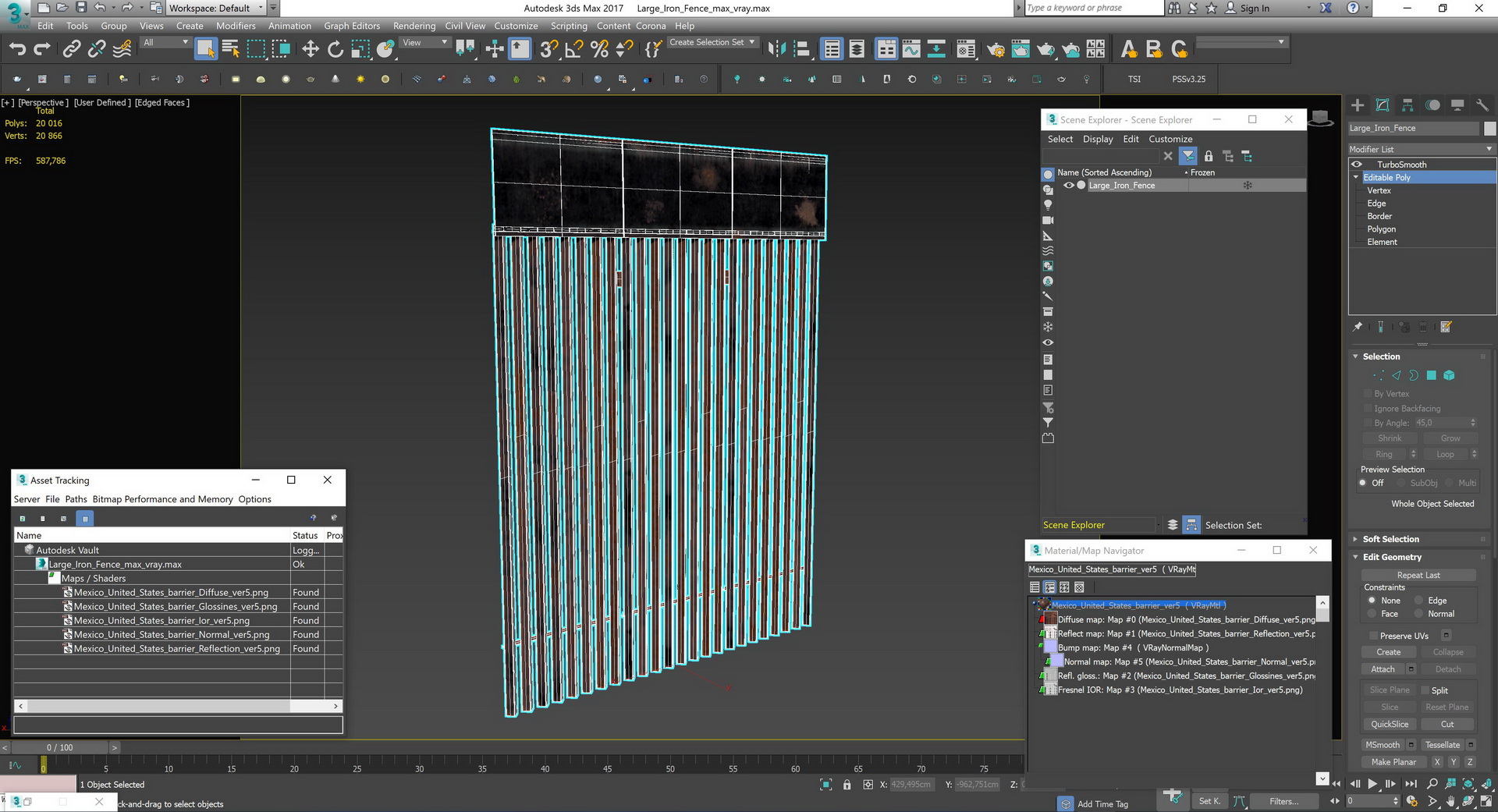
Task: Toggle the 3D Snaps button
Action: (x=549, y=49)
